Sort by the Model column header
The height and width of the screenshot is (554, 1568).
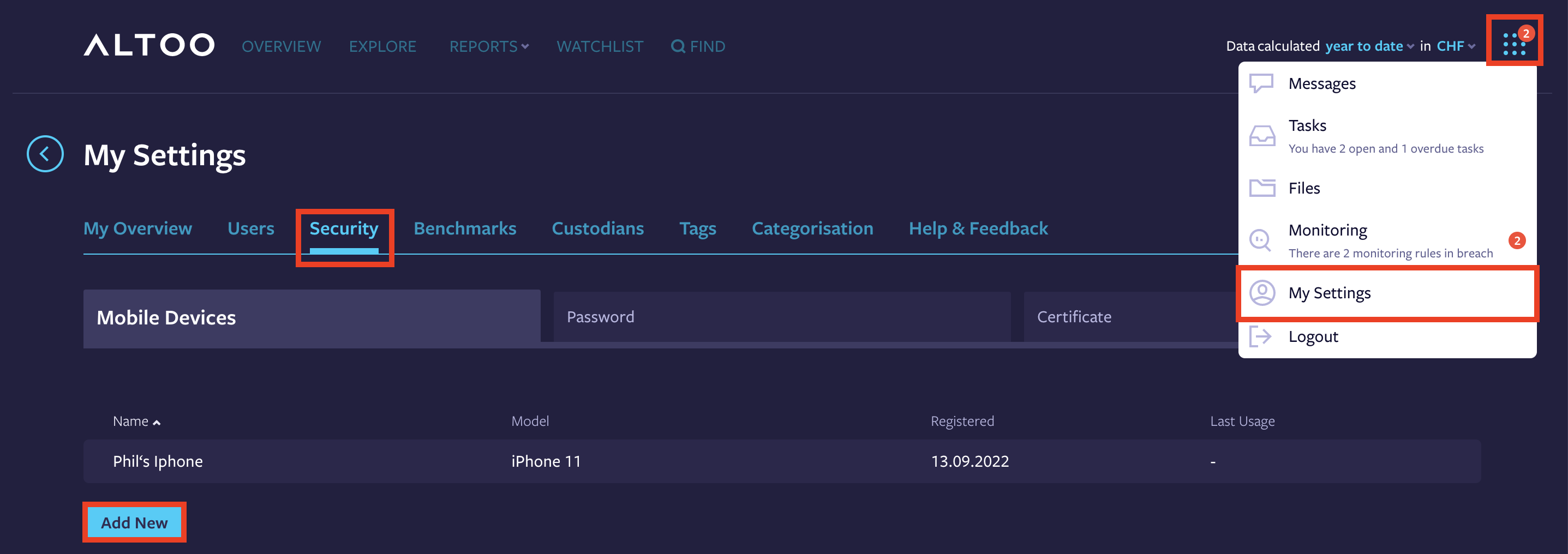coord(530,421)
